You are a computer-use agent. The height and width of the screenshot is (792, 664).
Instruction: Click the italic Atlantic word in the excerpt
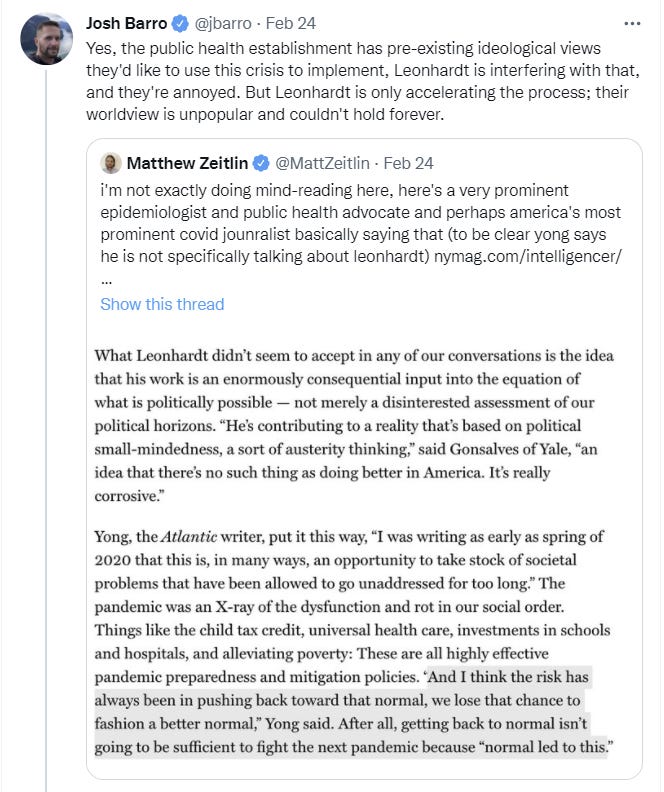[x=181, y=537]
